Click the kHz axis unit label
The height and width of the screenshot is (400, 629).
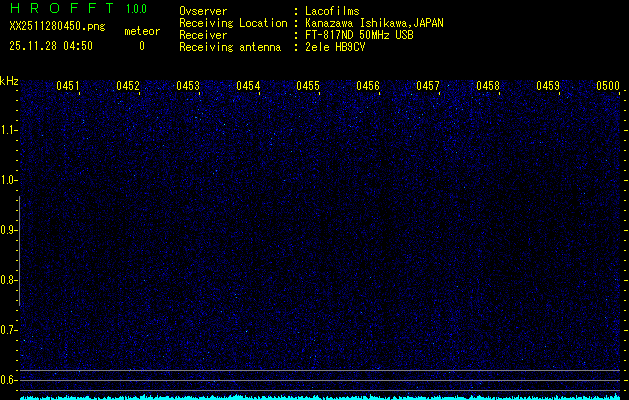pos(9,81)
